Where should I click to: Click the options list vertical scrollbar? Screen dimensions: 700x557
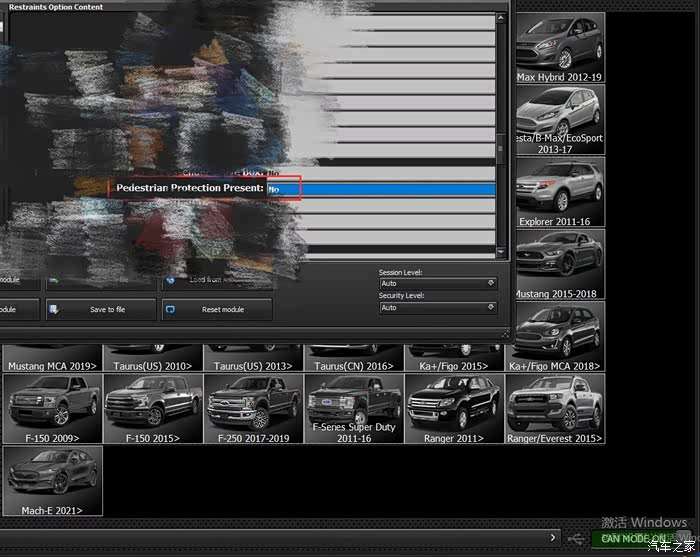click(502, 130)
